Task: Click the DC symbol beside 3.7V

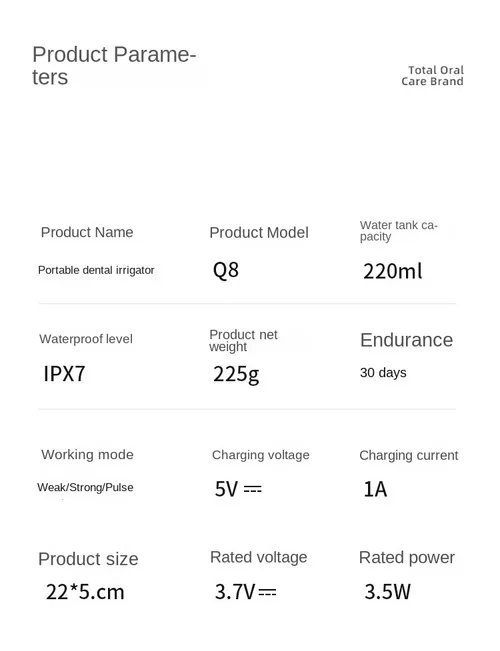Action: pos(267,592)
